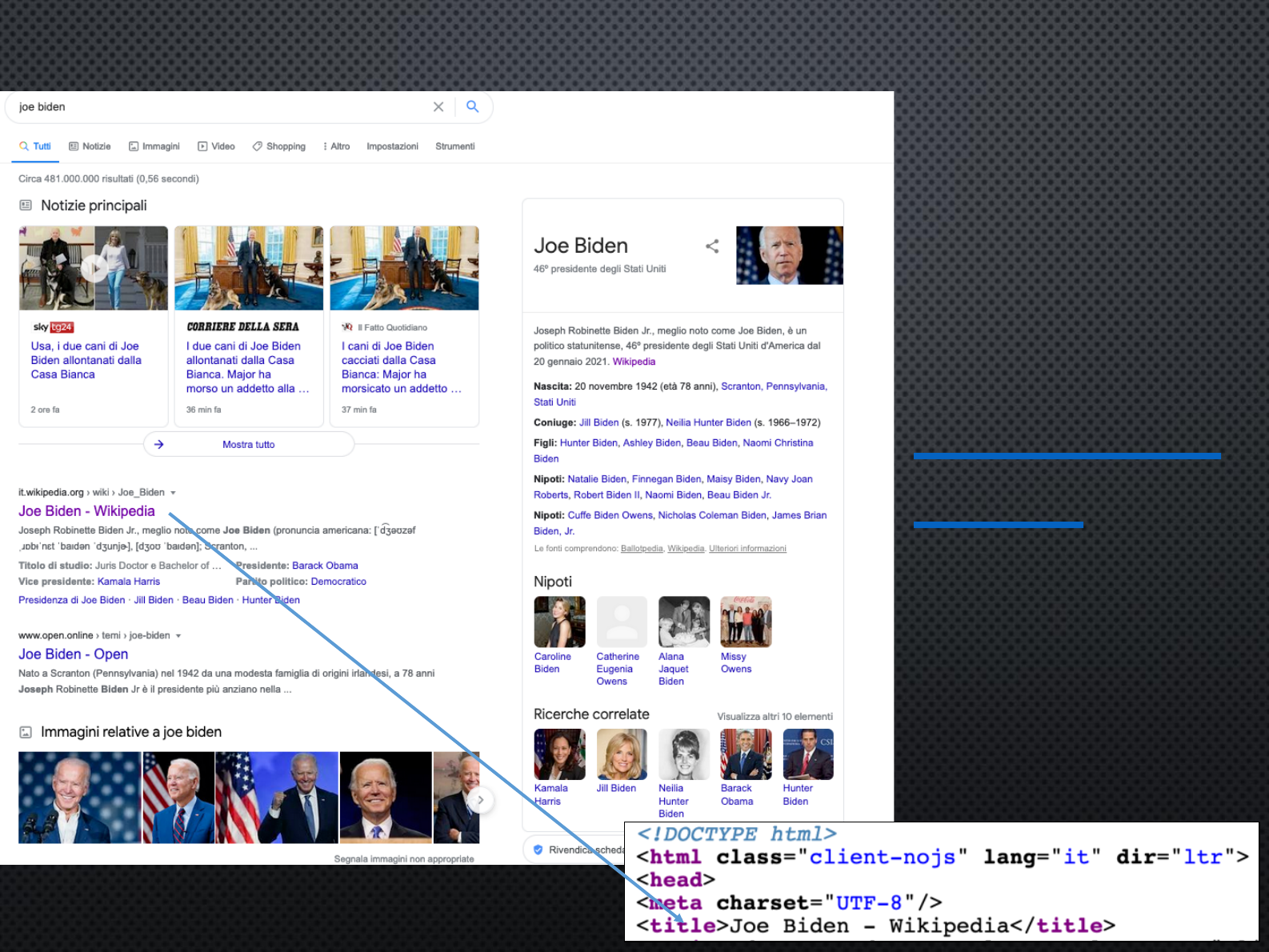
Task: Expand the dropdown arrow after www.open.online joe-biden
Action: click(178, 636)
